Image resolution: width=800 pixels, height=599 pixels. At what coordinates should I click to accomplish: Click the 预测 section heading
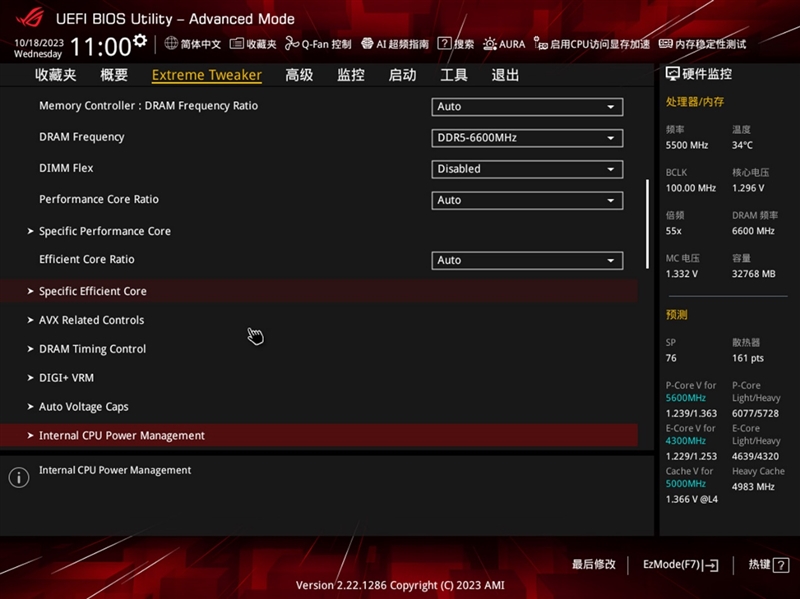[x=677, y=315]
